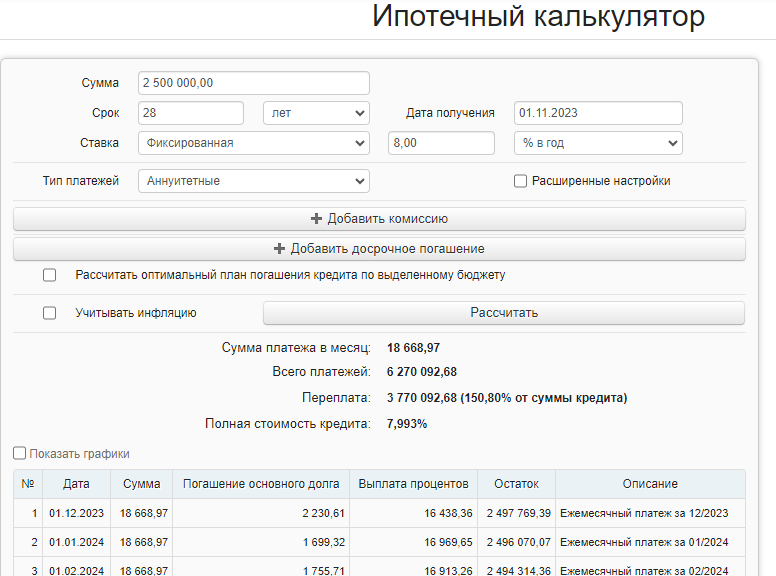776x576 pixels.
Task: Click principal value 1 699,32
Action: (324, 542)
